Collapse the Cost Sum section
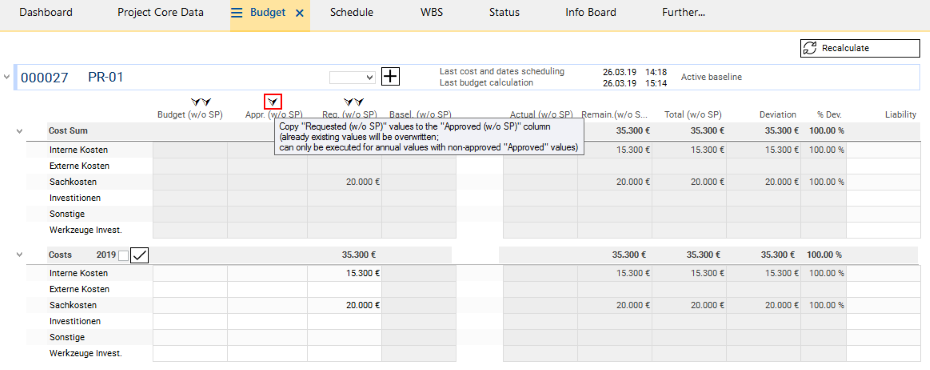Screen dimensions: 930x370 [20, 131]
